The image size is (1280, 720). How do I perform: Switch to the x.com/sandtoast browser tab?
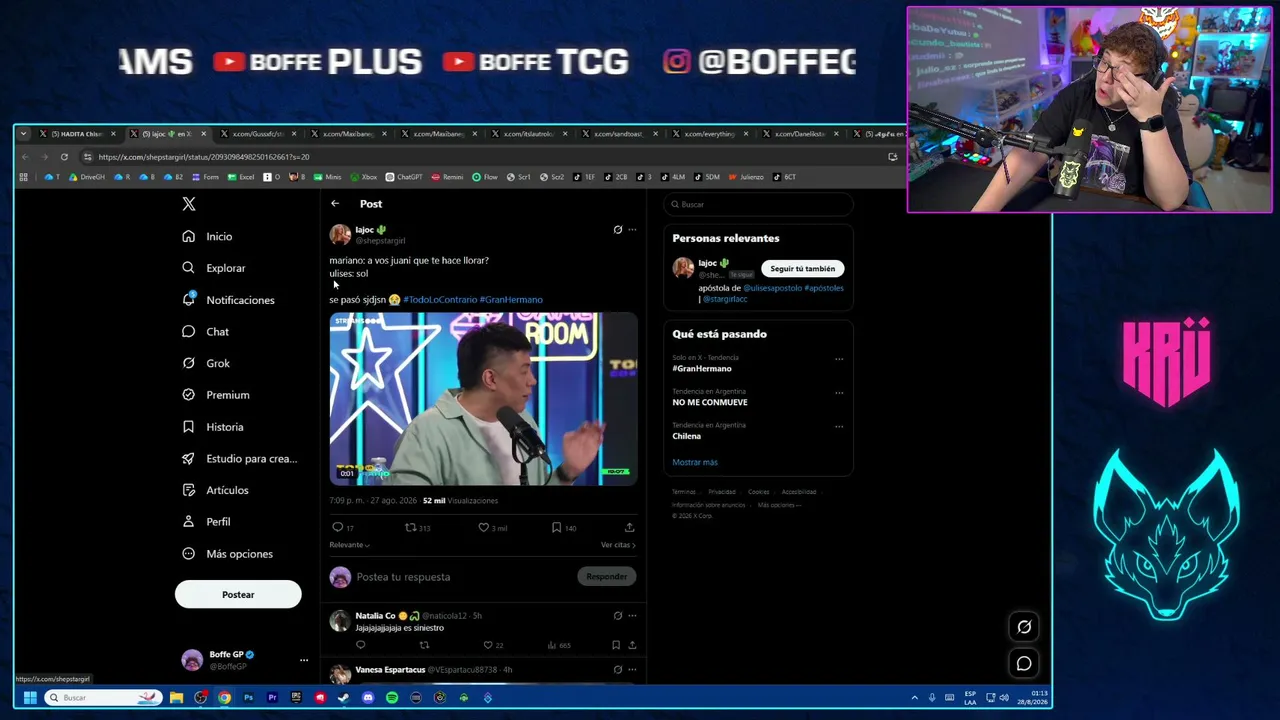(x=618, y=134)
